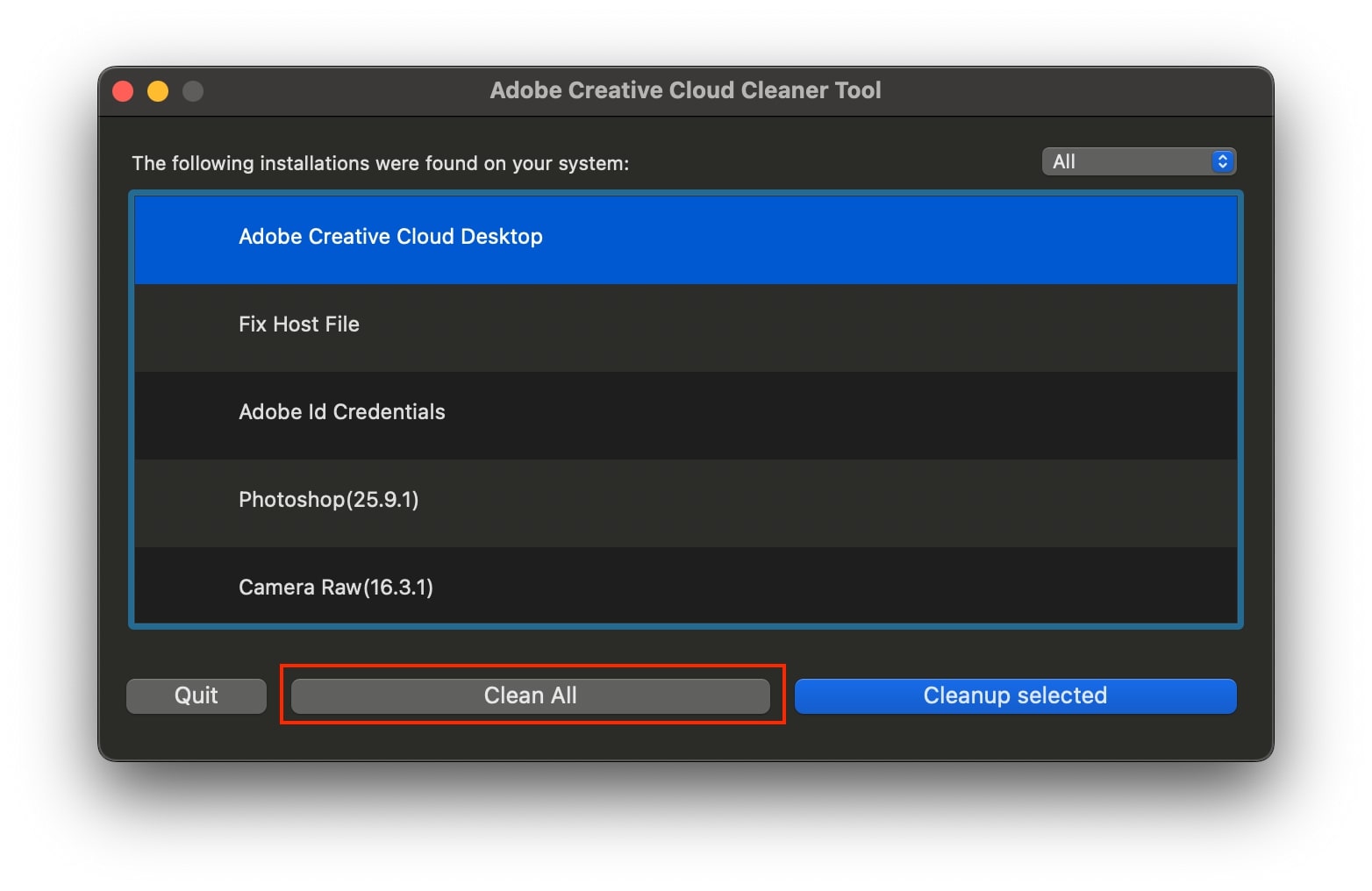Click the gray zoom traffic light button
This screenshot has width=1372, height=891.
coord(193,90)
